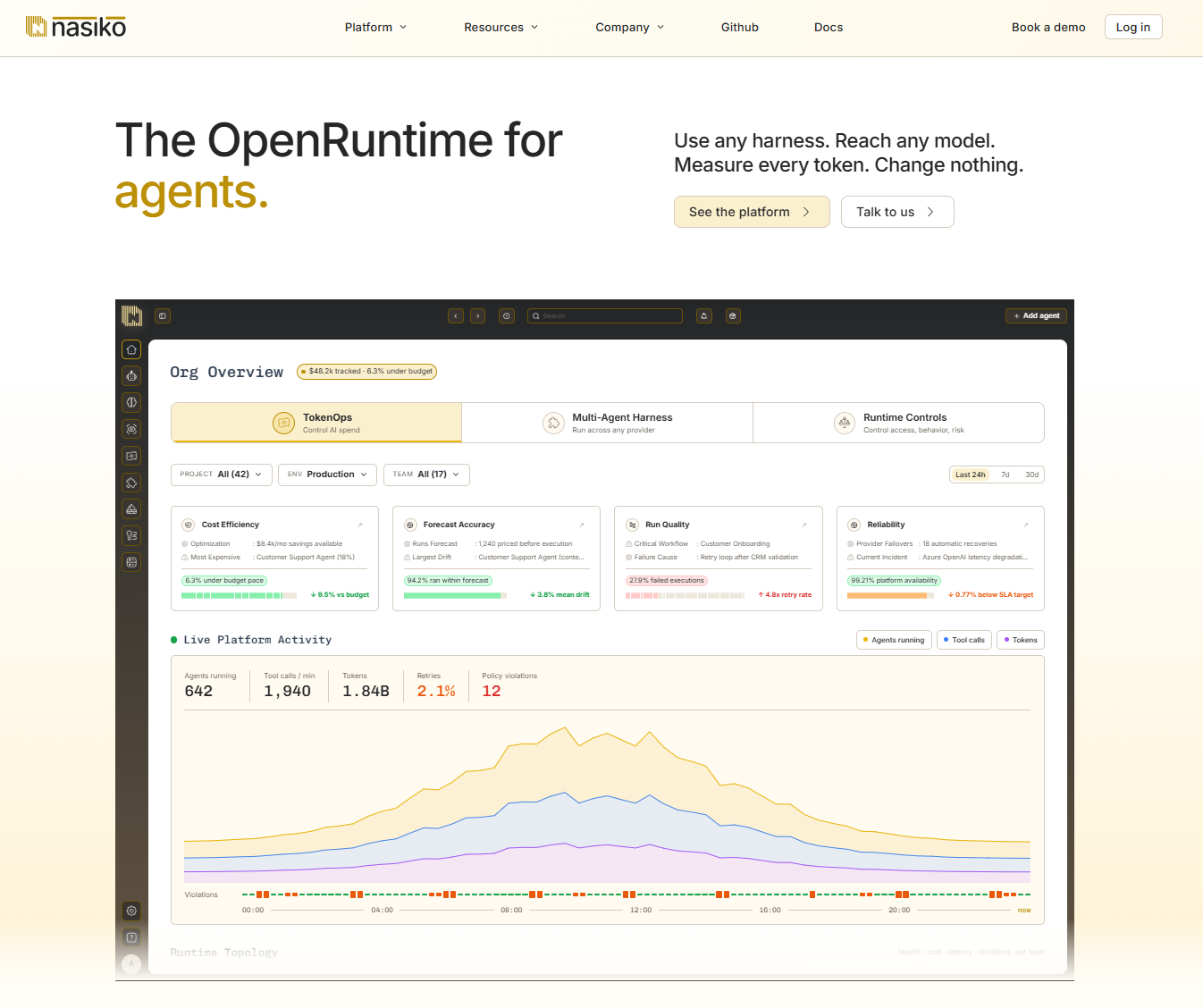
Task: Open the settings gear icon in the sidebar
Action: coord(131,911)
